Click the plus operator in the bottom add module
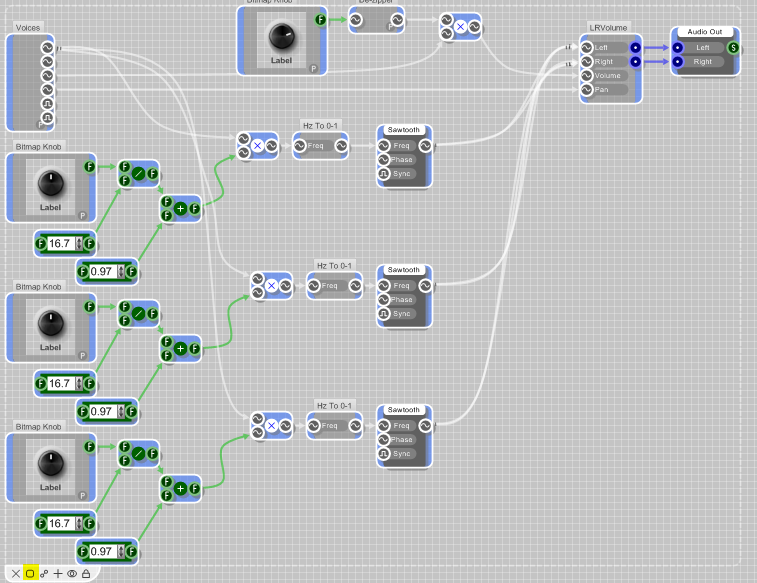 (x=180, y=488)
